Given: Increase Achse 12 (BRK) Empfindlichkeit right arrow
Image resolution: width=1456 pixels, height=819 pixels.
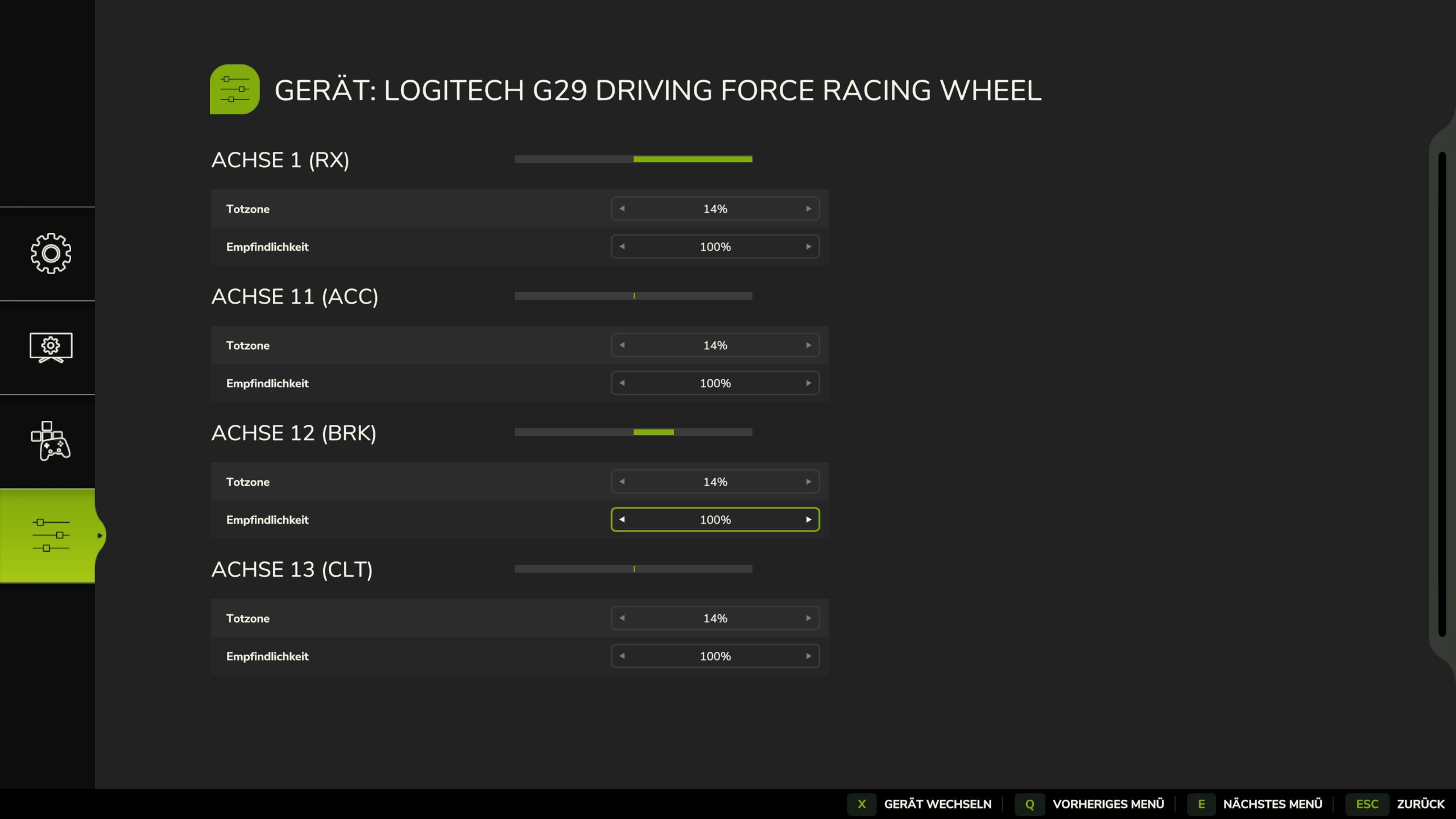Looking at the screenshot, I should pos(808,520).
